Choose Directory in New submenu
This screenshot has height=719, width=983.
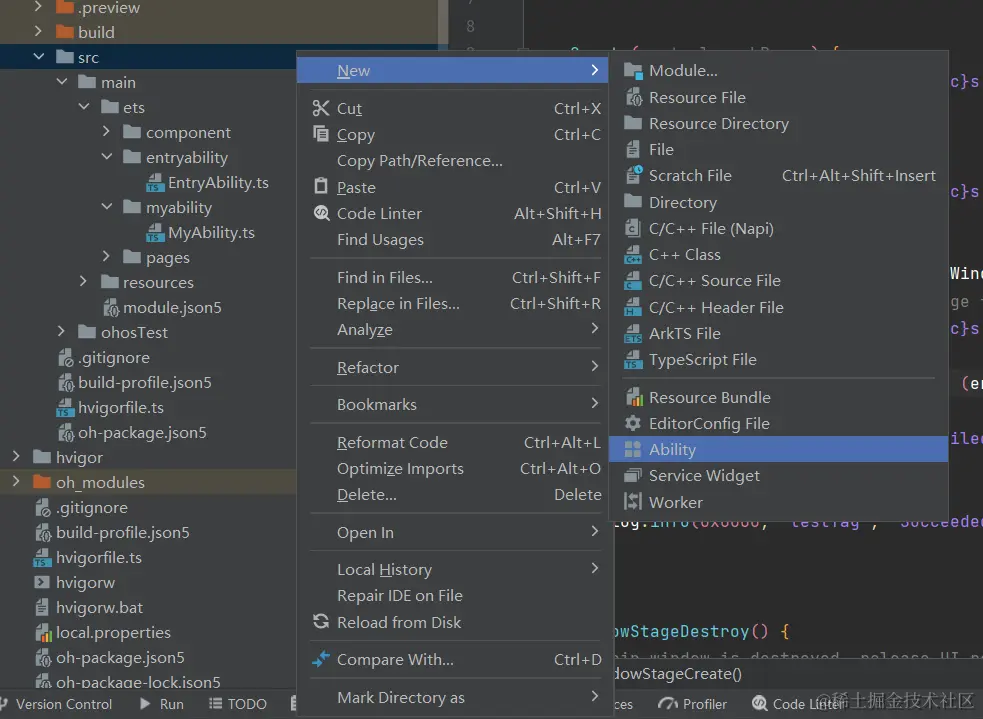(778, 202)
